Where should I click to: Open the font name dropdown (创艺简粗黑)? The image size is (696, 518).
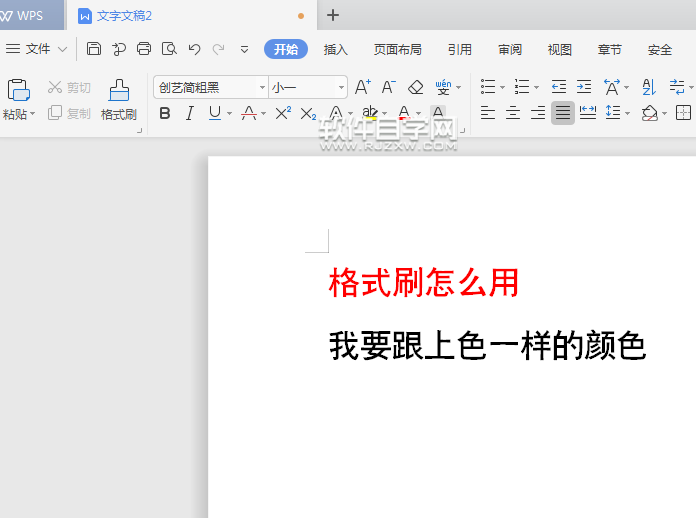tap(262, 87)
